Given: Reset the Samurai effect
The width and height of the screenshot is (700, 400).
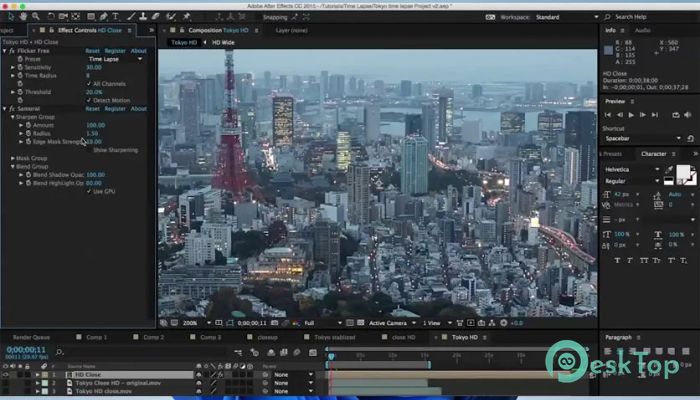Looking at the screenshot, I should coord(92,108).
